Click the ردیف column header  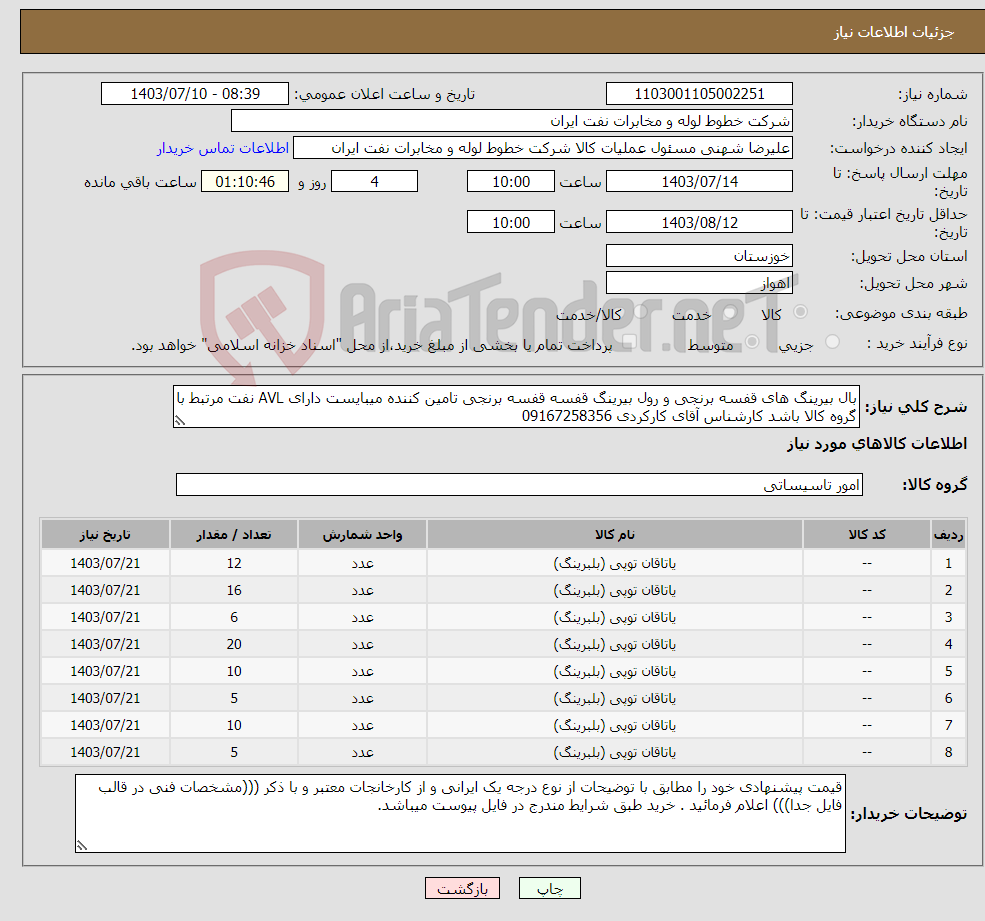pyautogui.click(x=949, y=535)
